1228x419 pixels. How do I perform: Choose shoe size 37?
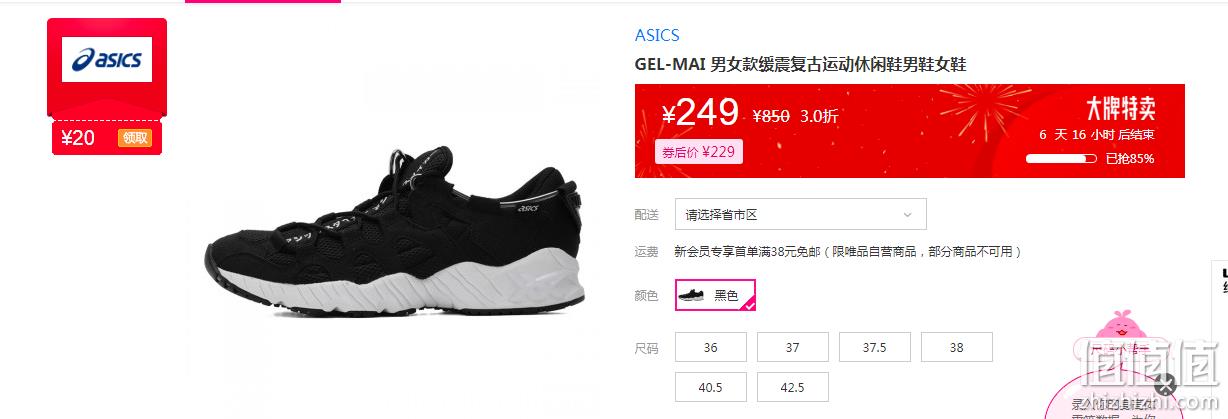(x=793, y=348)
